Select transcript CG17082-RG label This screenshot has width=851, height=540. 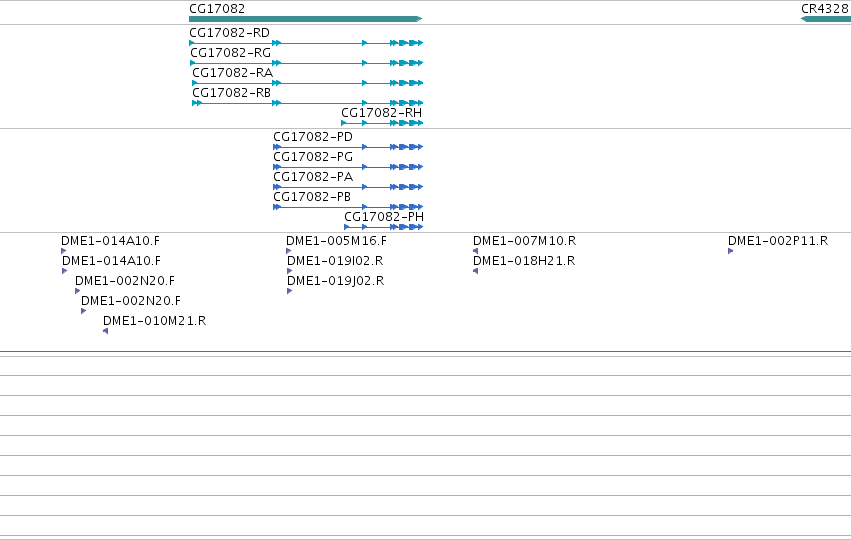point(231,53)
